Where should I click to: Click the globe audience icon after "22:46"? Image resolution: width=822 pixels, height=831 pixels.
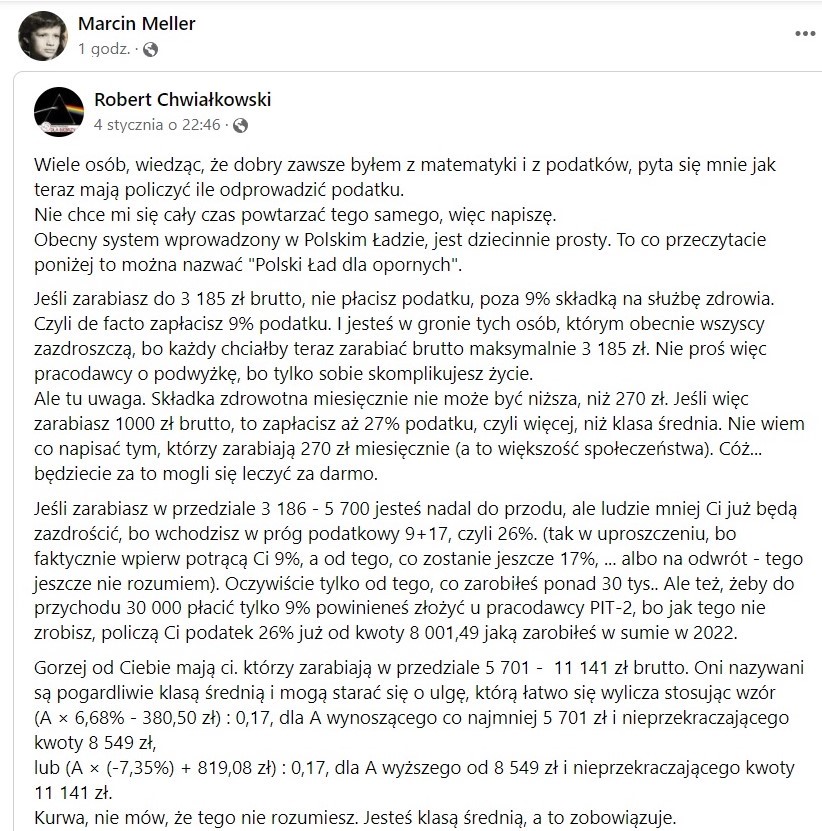click(240, 126)
